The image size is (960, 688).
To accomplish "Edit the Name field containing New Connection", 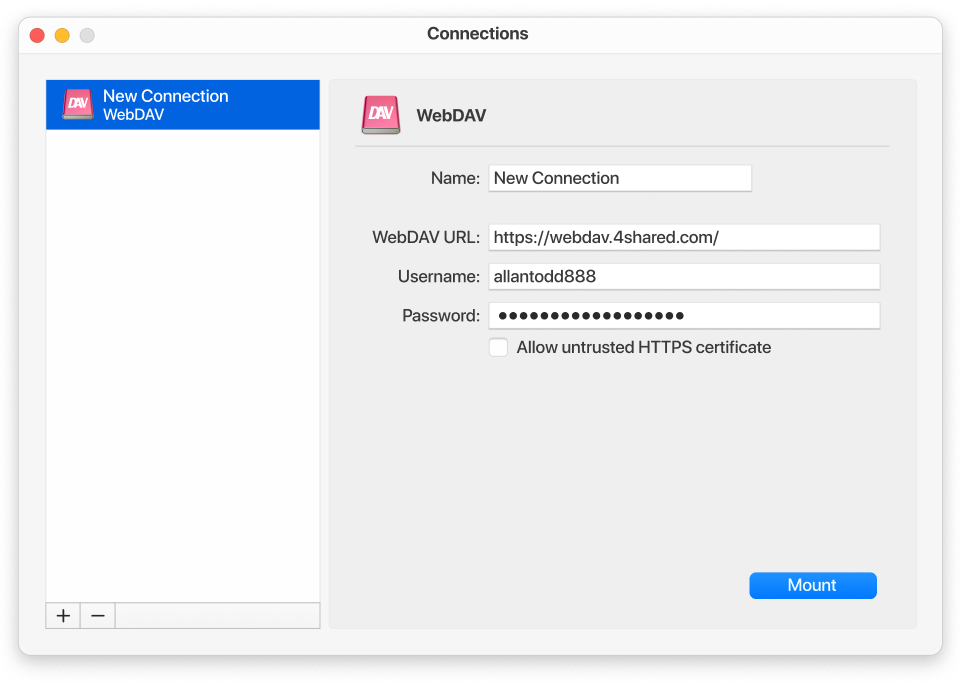I will (x=619, y=177).
